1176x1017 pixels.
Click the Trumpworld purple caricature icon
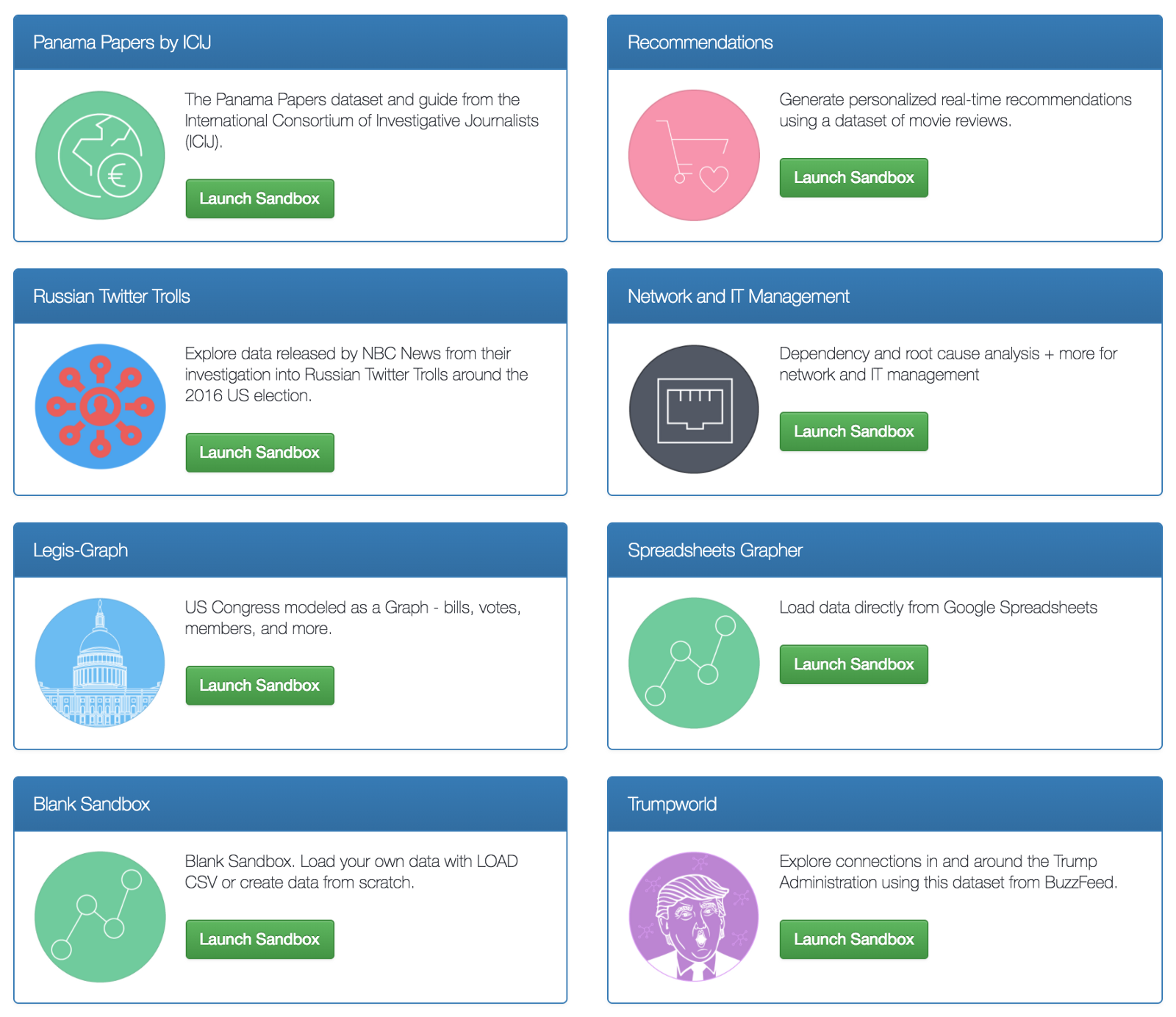point(694,916)
